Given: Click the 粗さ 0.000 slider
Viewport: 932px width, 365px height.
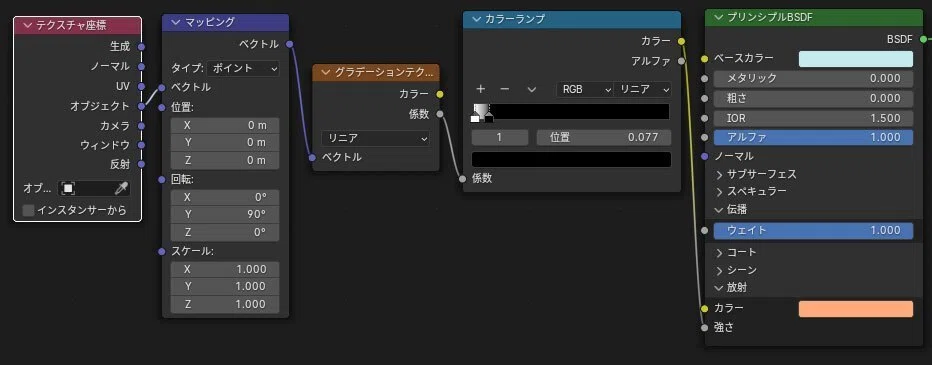Looking at the screenshot, I should [x=813, y=98].
